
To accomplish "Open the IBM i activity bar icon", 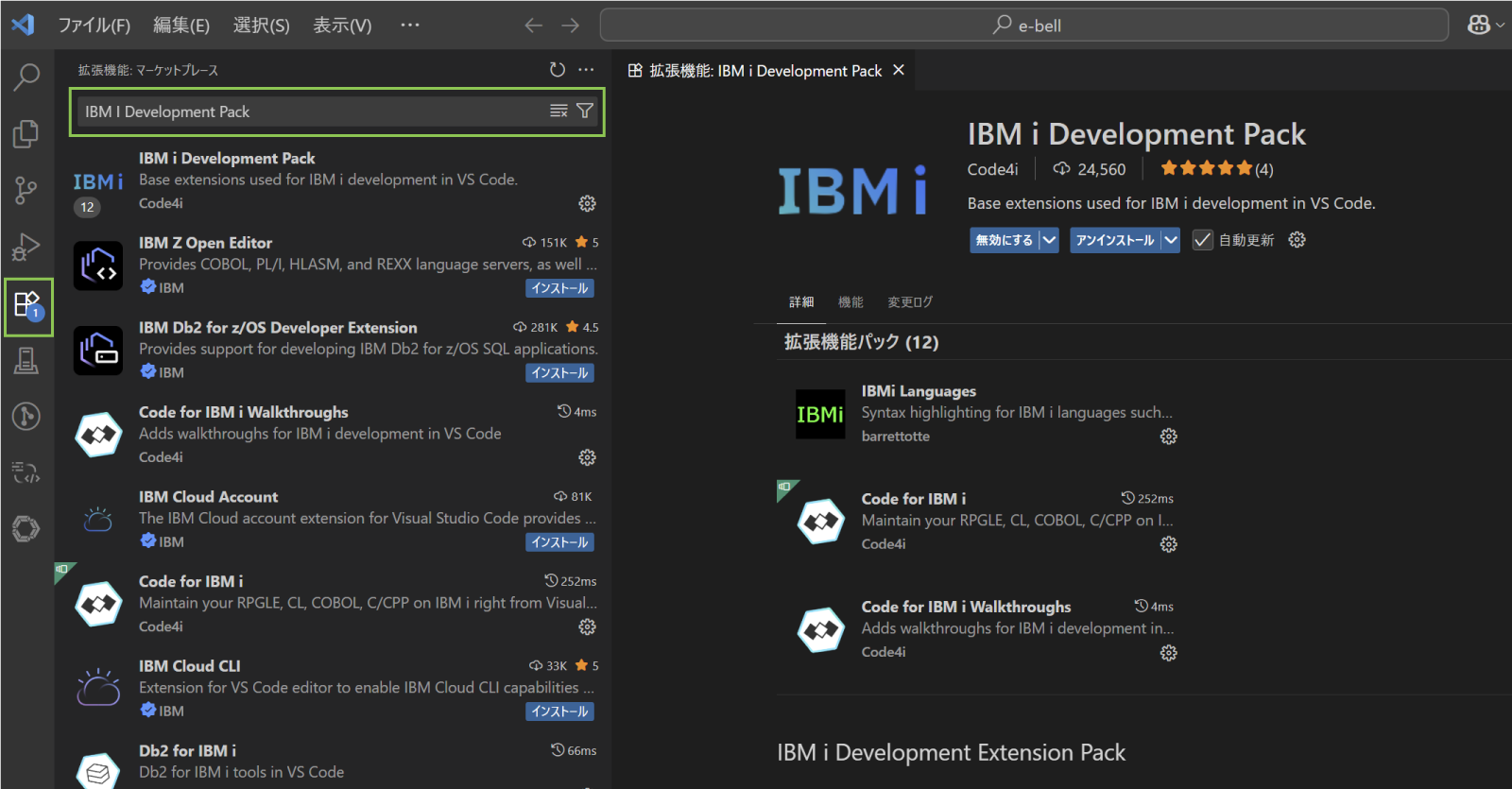I will coord(26,360).
